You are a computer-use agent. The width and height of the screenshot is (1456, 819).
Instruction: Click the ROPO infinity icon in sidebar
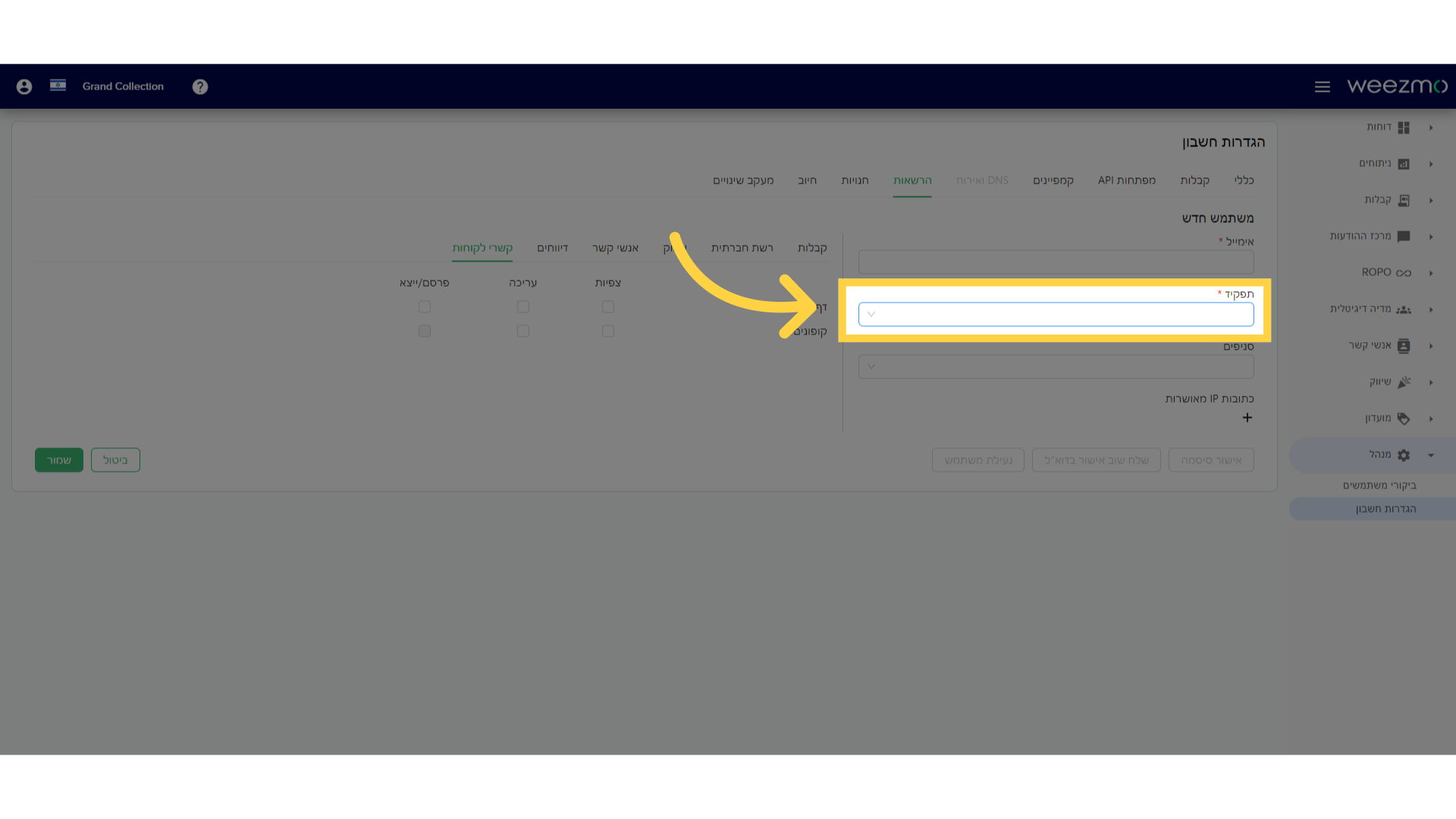pos(1404,273)
